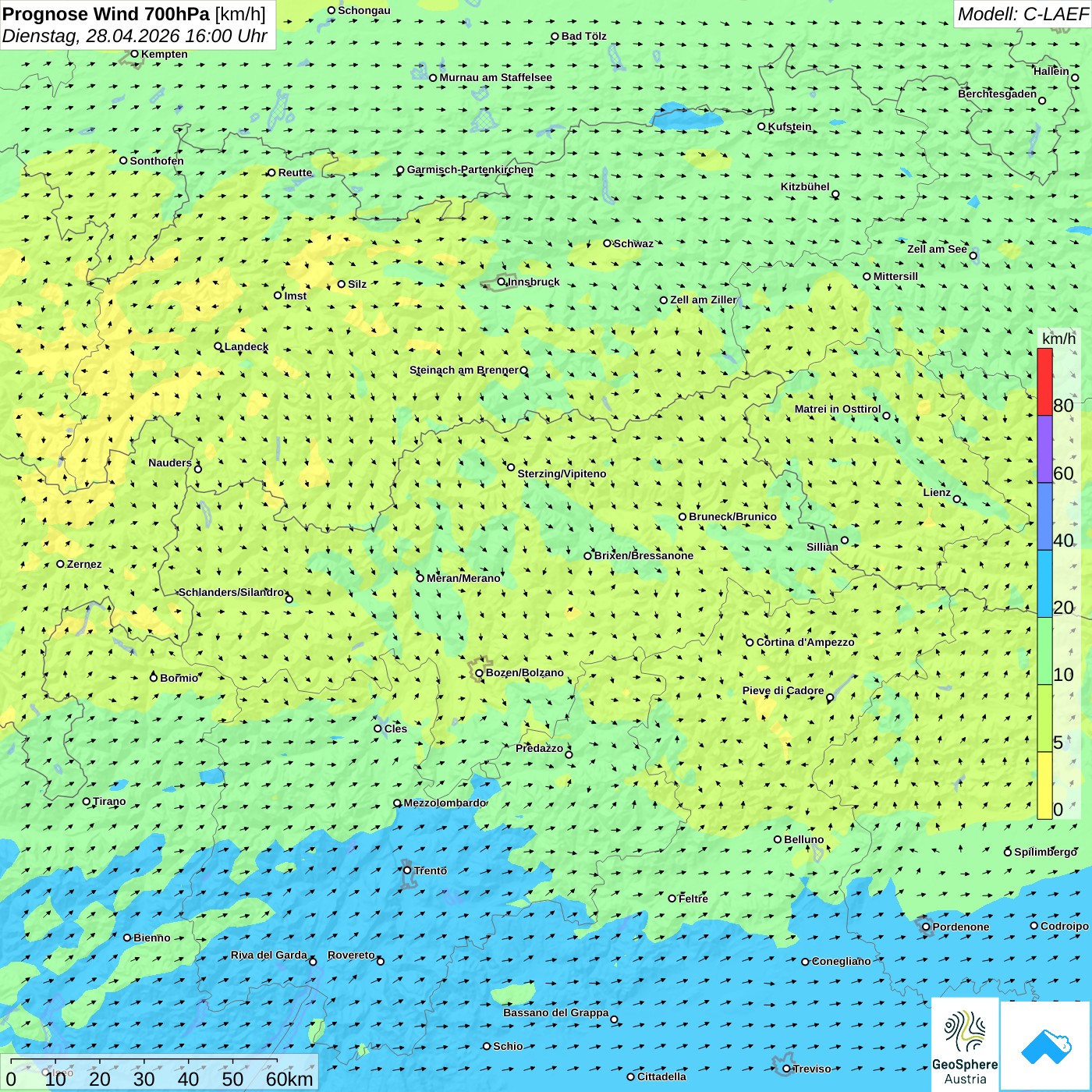Click the cyan 20–40 km/h legend segment

click(x=1044, y=583)
